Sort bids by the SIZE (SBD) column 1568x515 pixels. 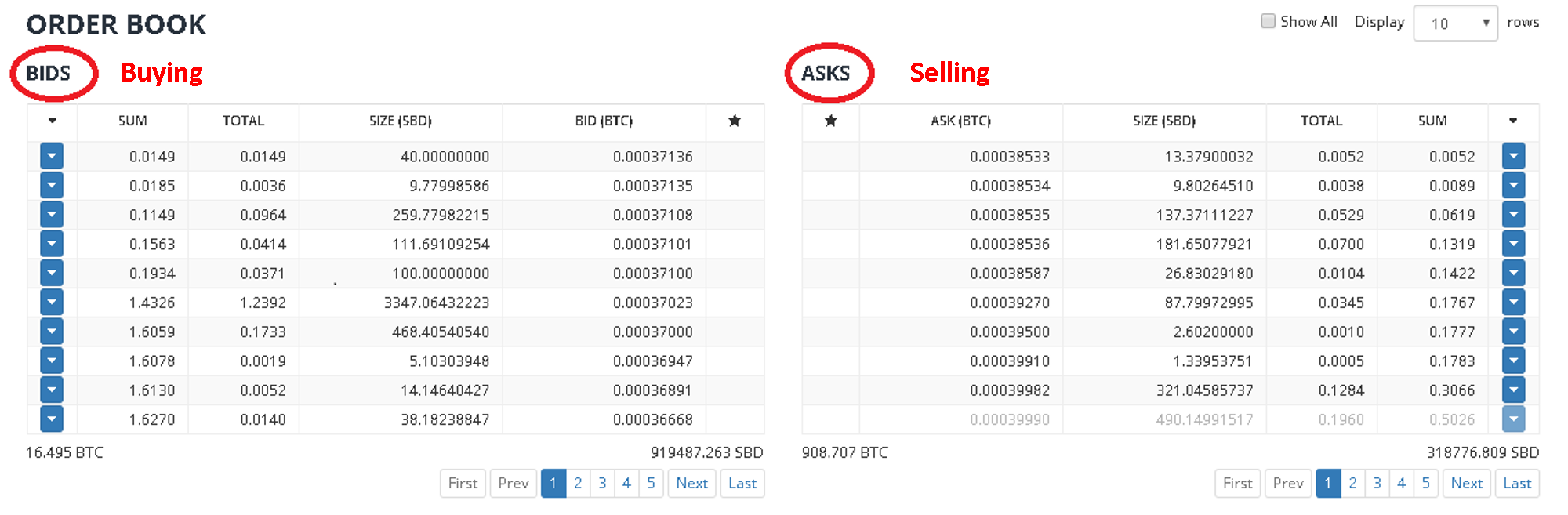pyautogui.click(x=400, y=121)
